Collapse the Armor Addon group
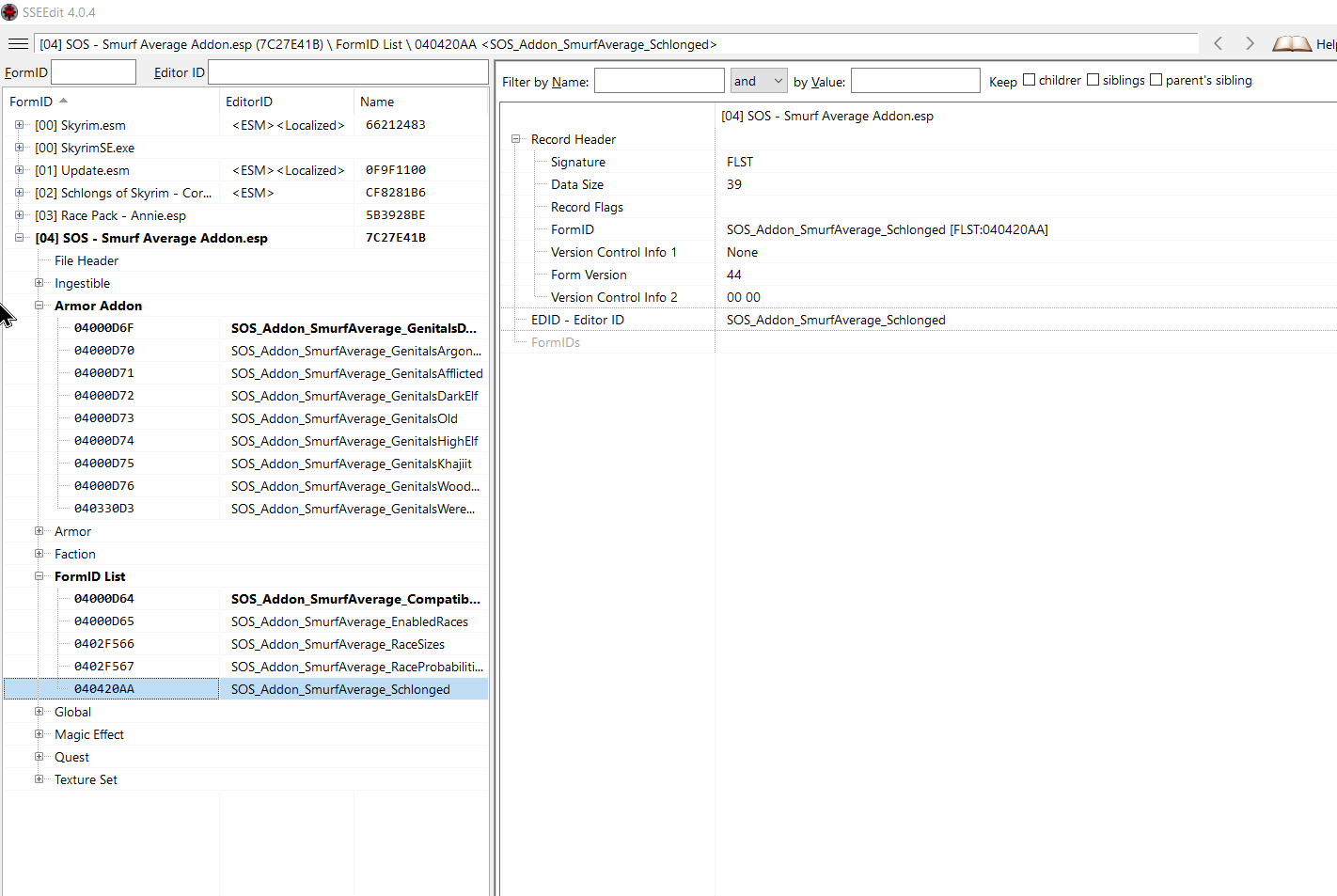 pos(39,305)
